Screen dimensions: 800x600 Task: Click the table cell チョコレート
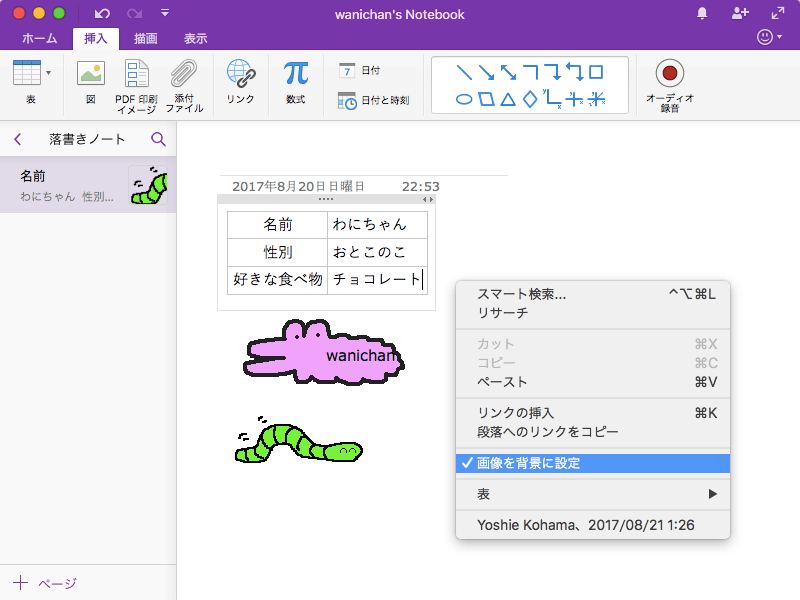(377, 280)
